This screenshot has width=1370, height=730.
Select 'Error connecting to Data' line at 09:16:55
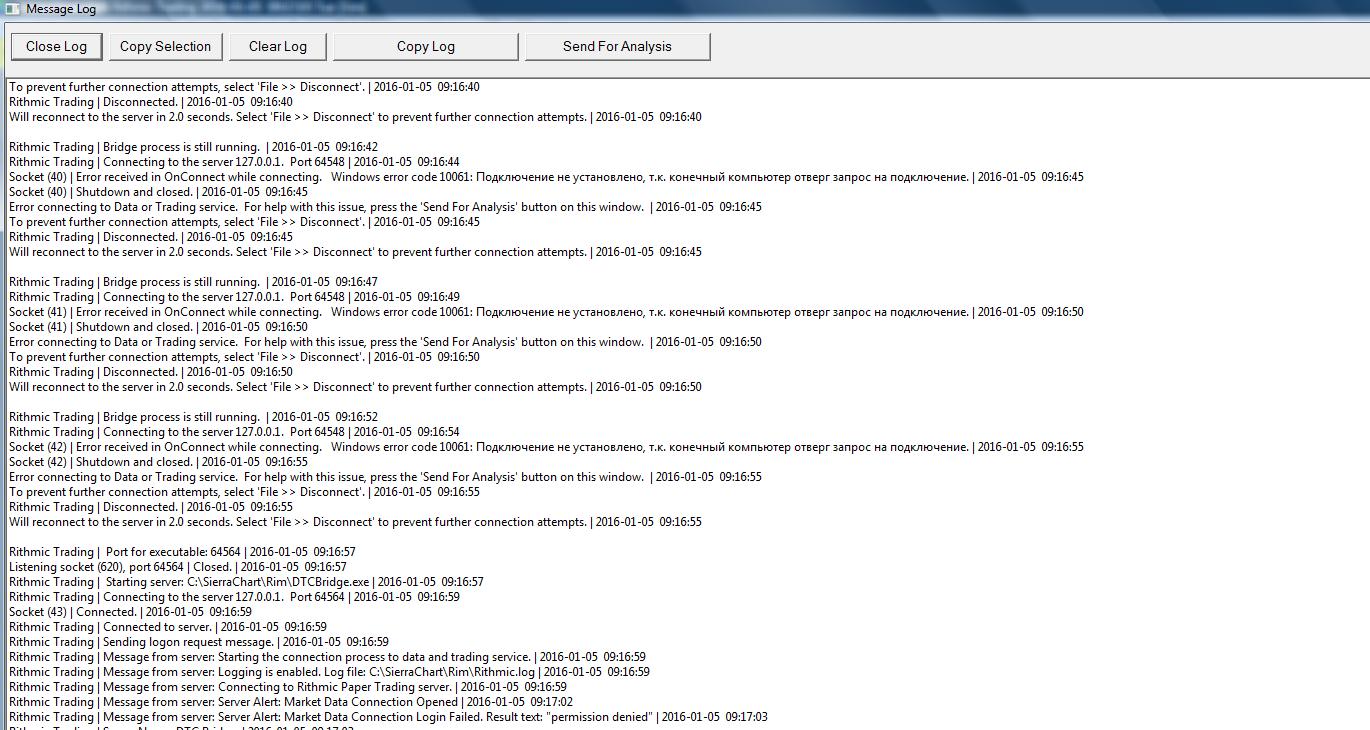click(x=385, y=477)
